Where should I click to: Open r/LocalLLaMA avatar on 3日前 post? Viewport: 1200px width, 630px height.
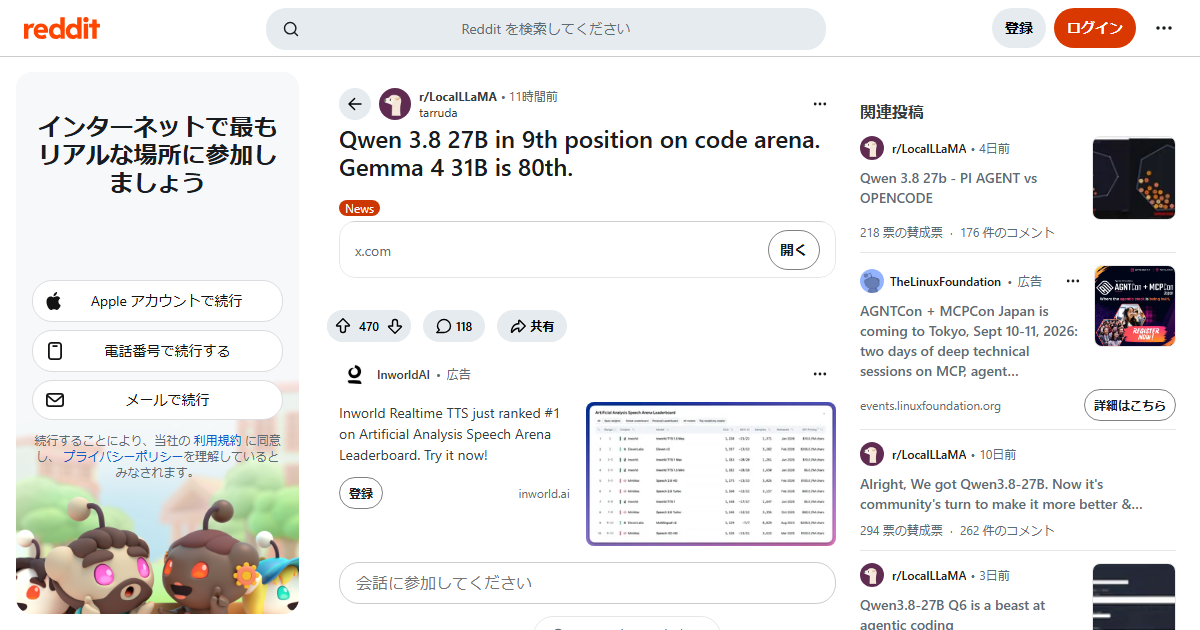872,575
